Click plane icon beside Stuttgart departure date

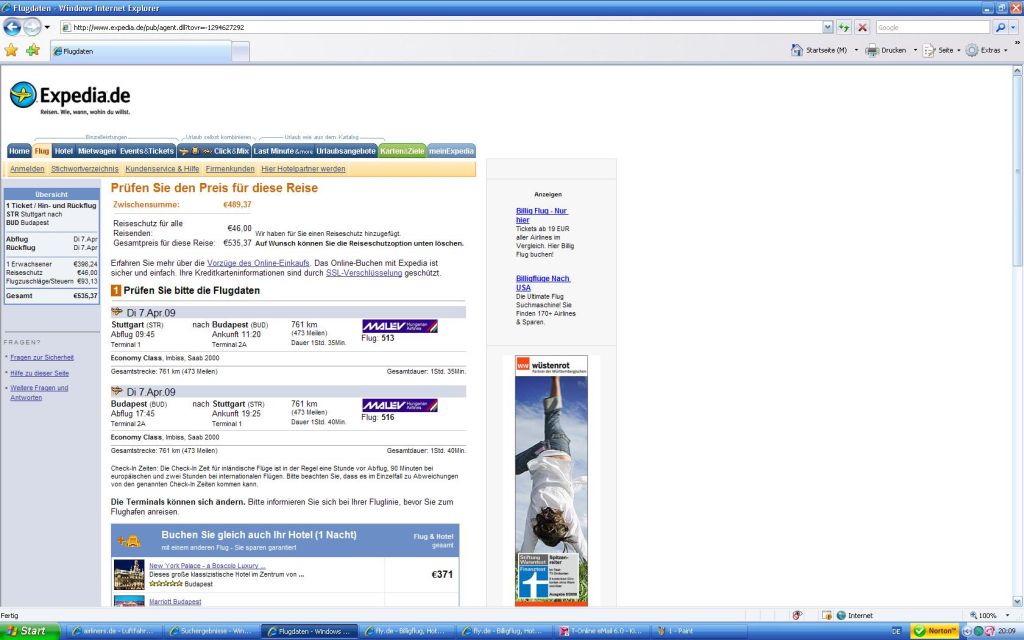point(117,312)
